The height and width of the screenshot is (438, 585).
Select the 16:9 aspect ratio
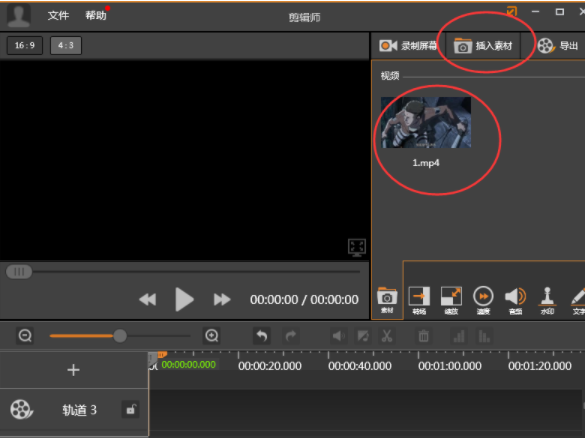[25, 46]
